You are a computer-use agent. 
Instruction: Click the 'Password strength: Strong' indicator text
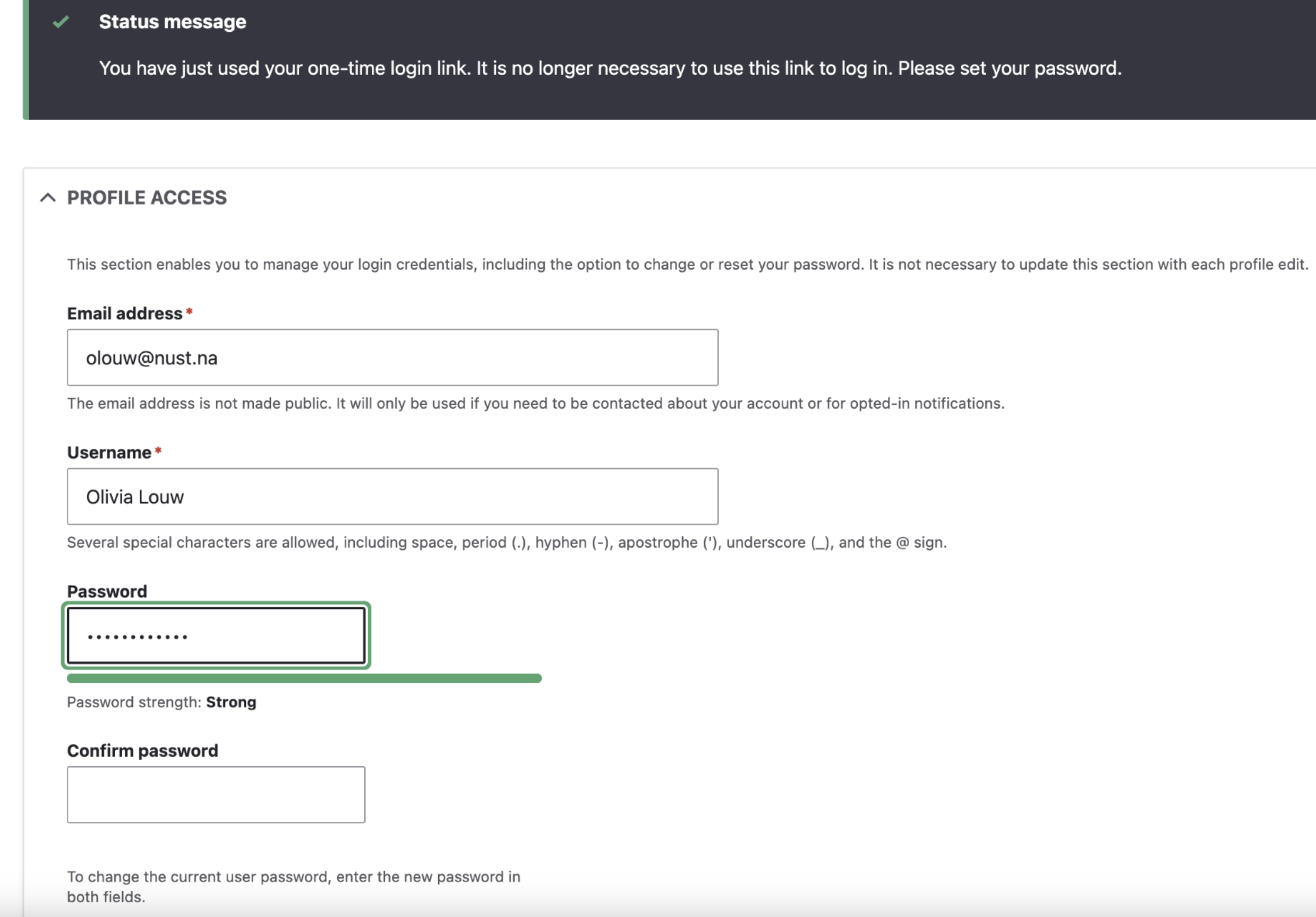click(x=161, y=702)
